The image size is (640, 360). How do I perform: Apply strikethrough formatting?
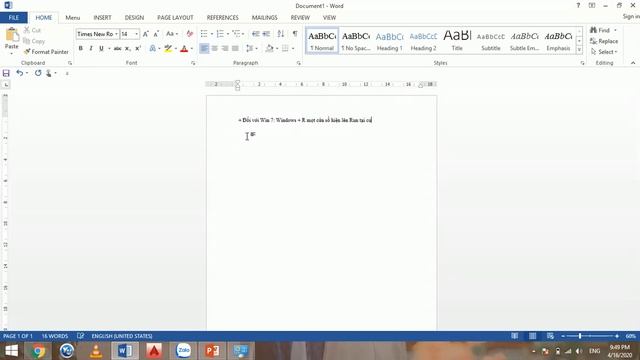click(x=117, y=49)
